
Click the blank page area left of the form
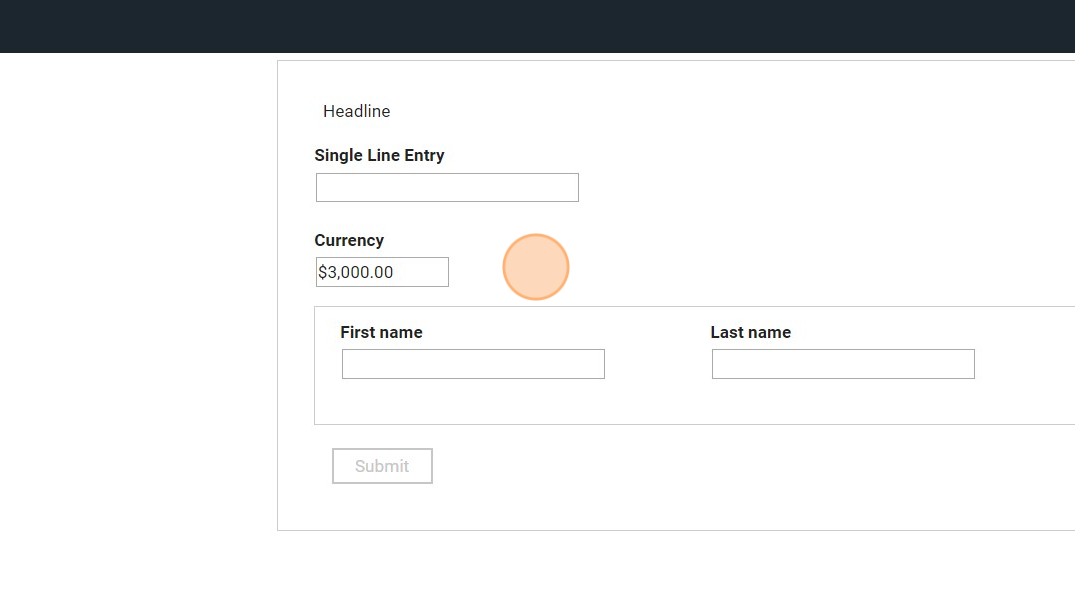click(x=138, y=300)
